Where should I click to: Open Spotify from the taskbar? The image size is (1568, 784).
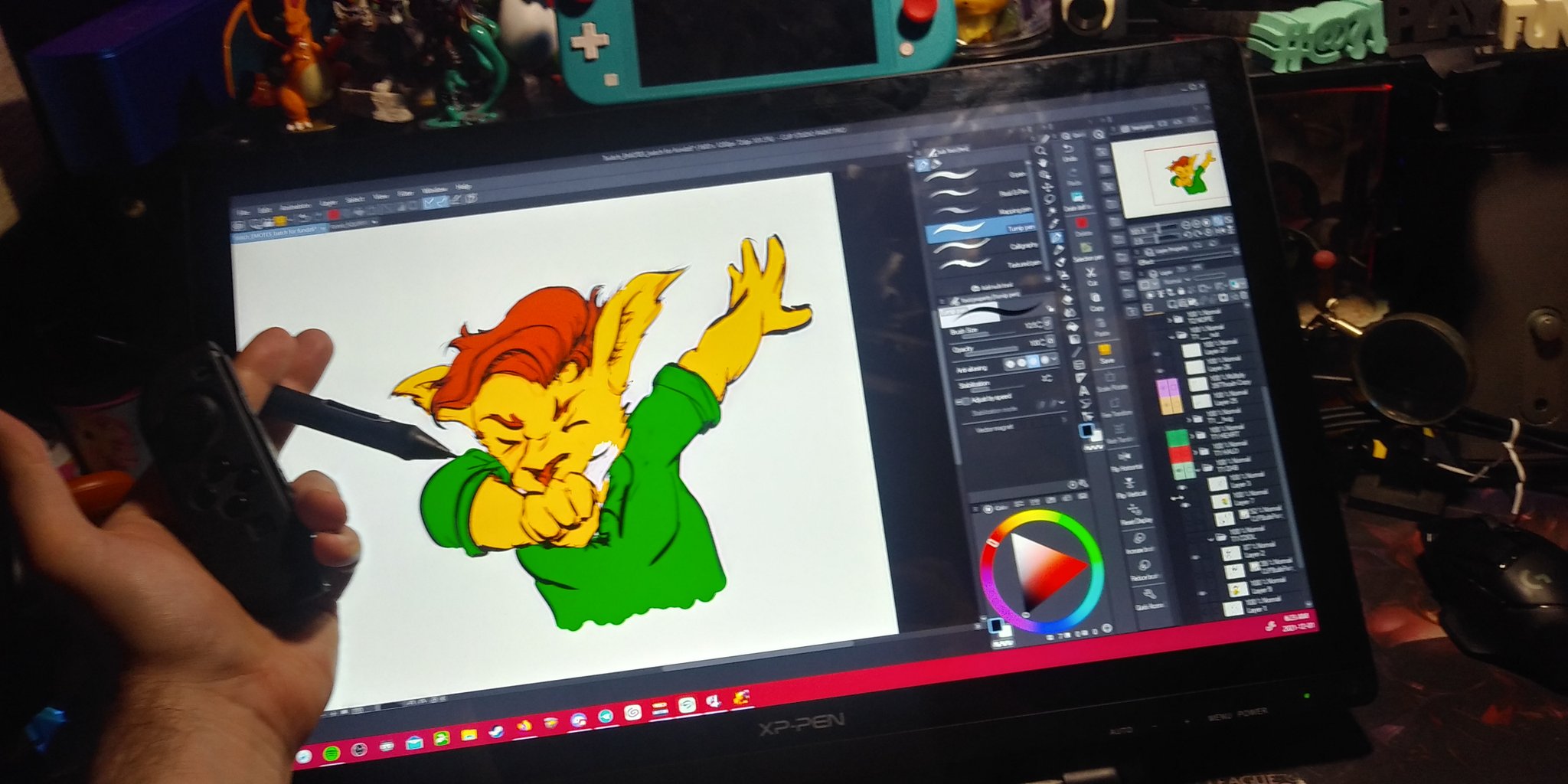[x=331, y=753]
